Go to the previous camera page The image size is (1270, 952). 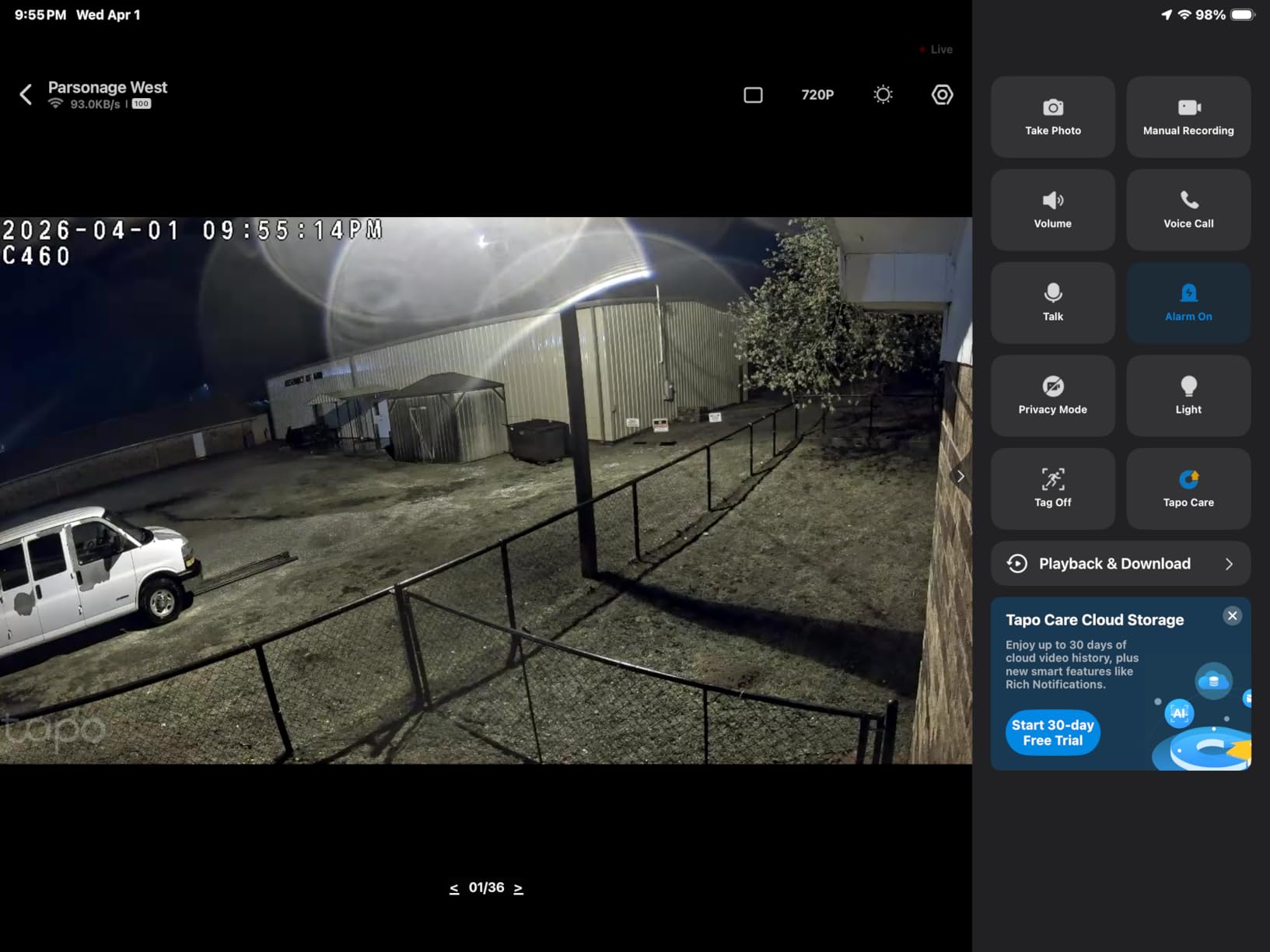pyautogui.click(x=454, y=888)
